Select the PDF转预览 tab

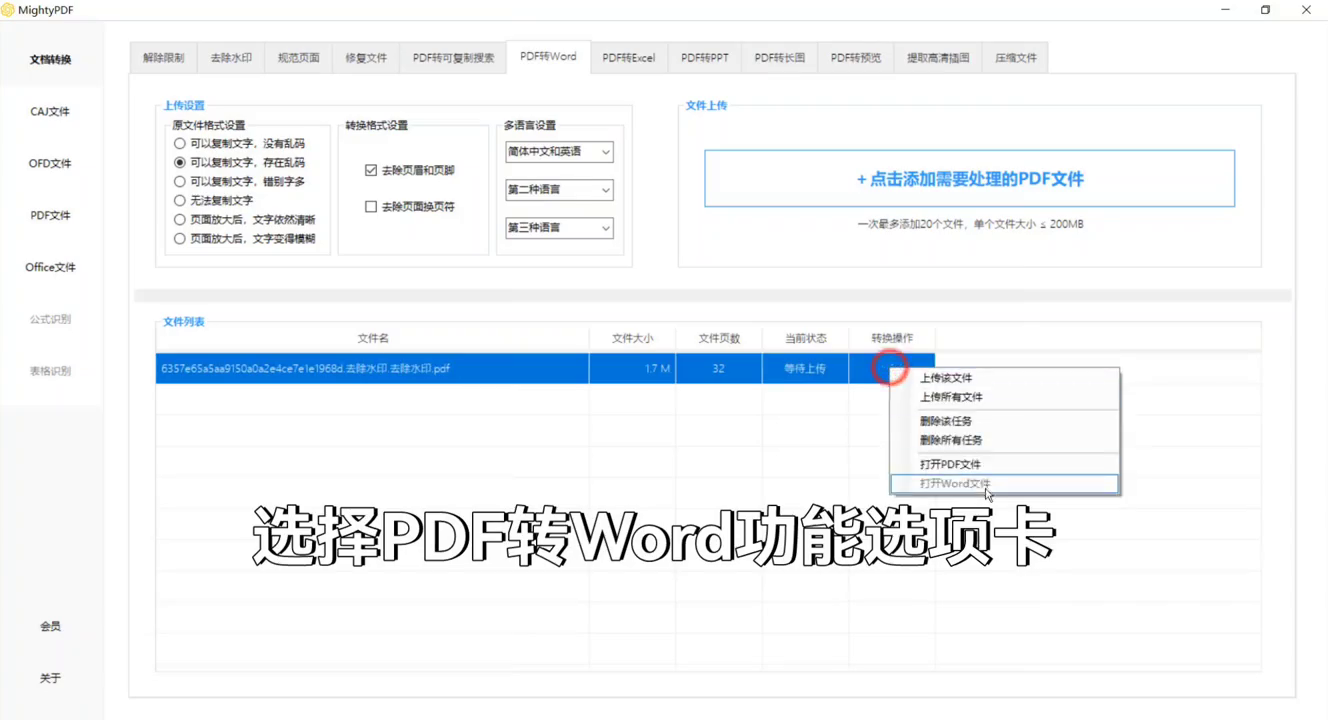tap(856, 58)
